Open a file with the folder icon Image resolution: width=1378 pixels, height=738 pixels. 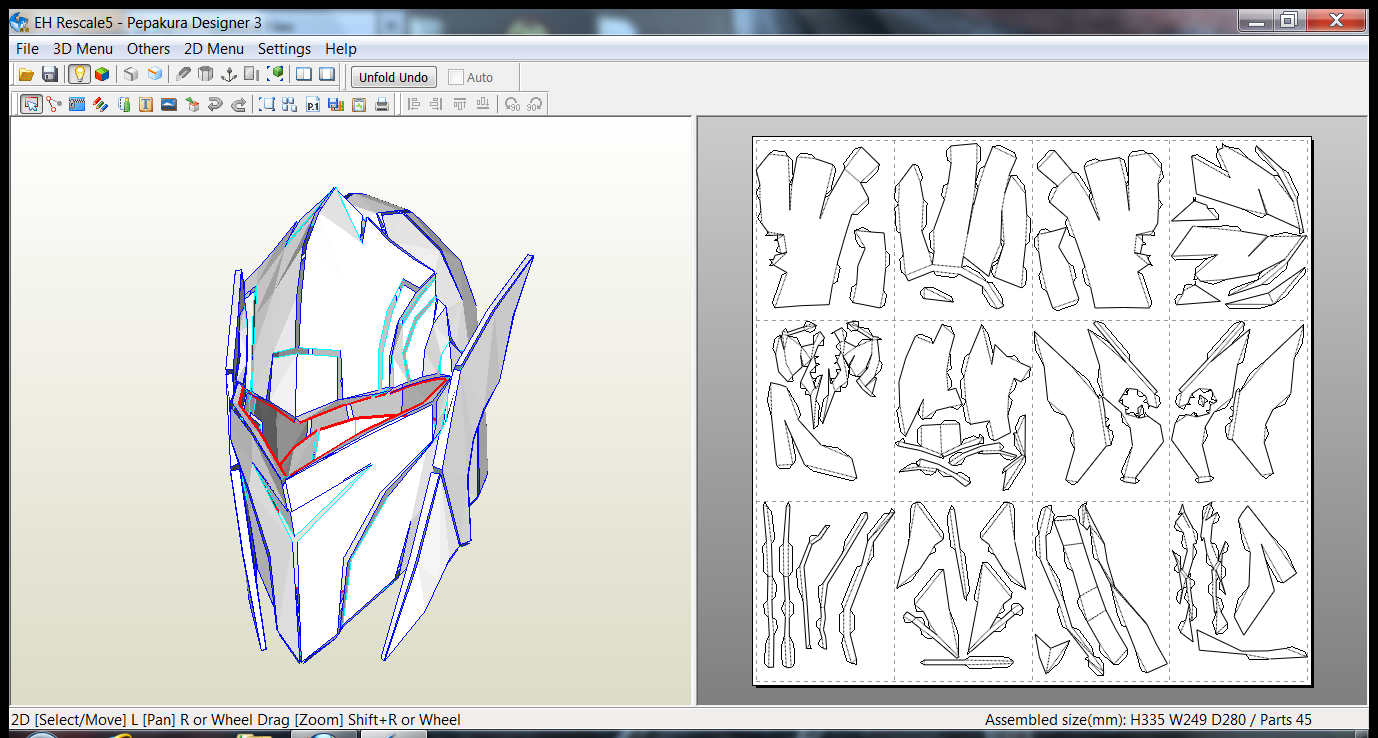27,75
